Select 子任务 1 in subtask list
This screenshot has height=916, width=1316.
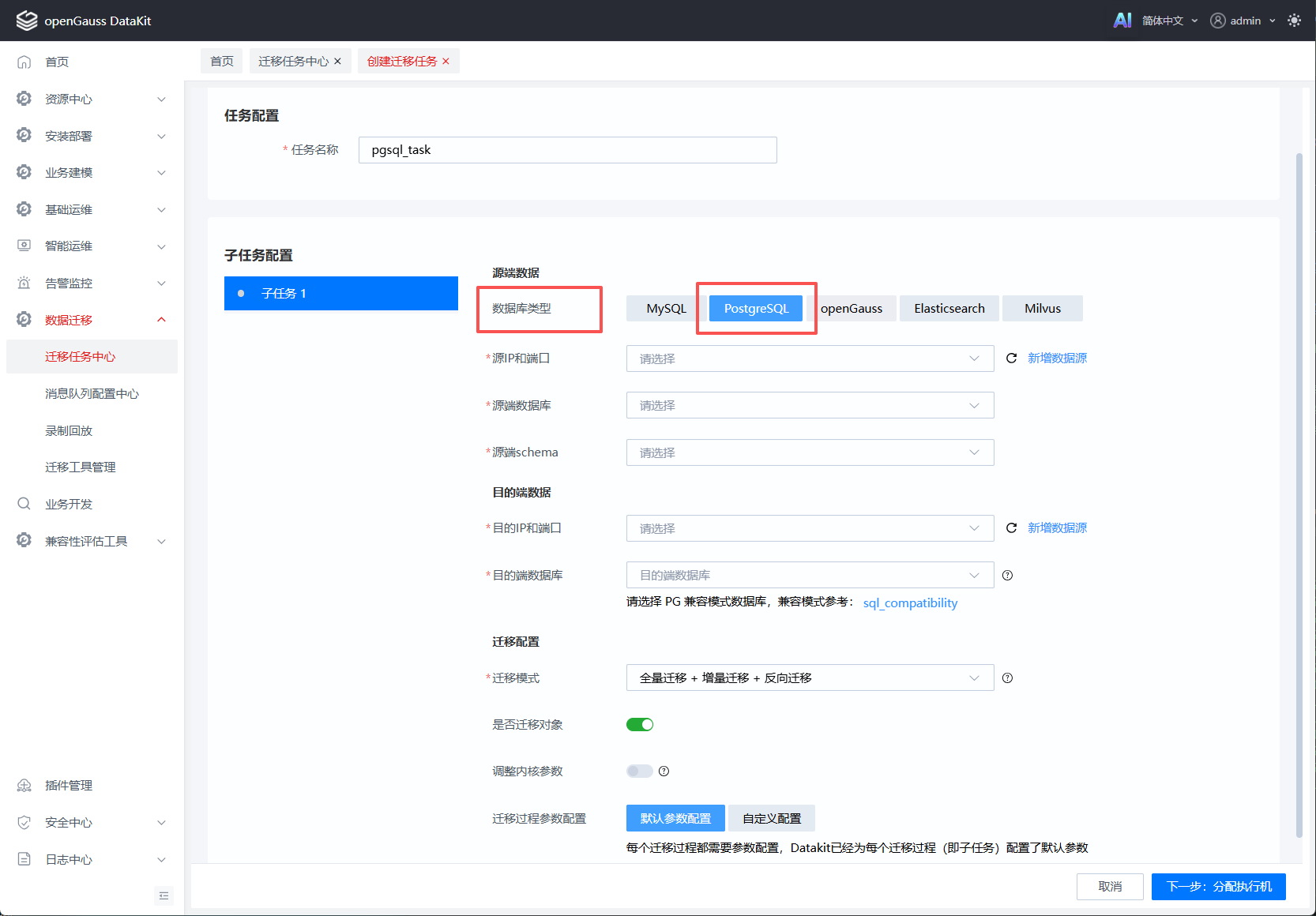point(341,294)
